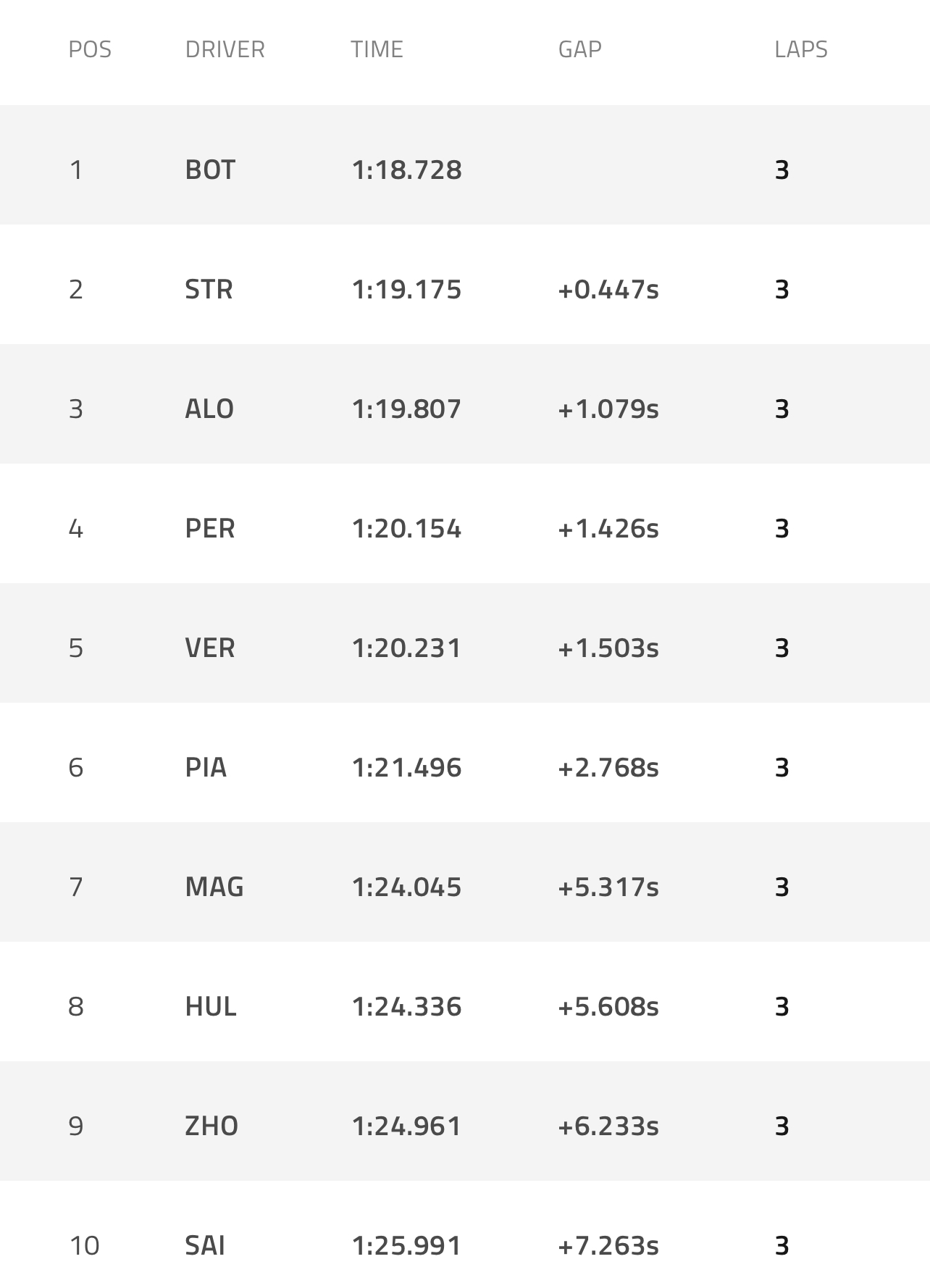Select the +0.447s gap value
Image resolution: width=930 pixels, height=1288 pixels.
pos(608,290)
